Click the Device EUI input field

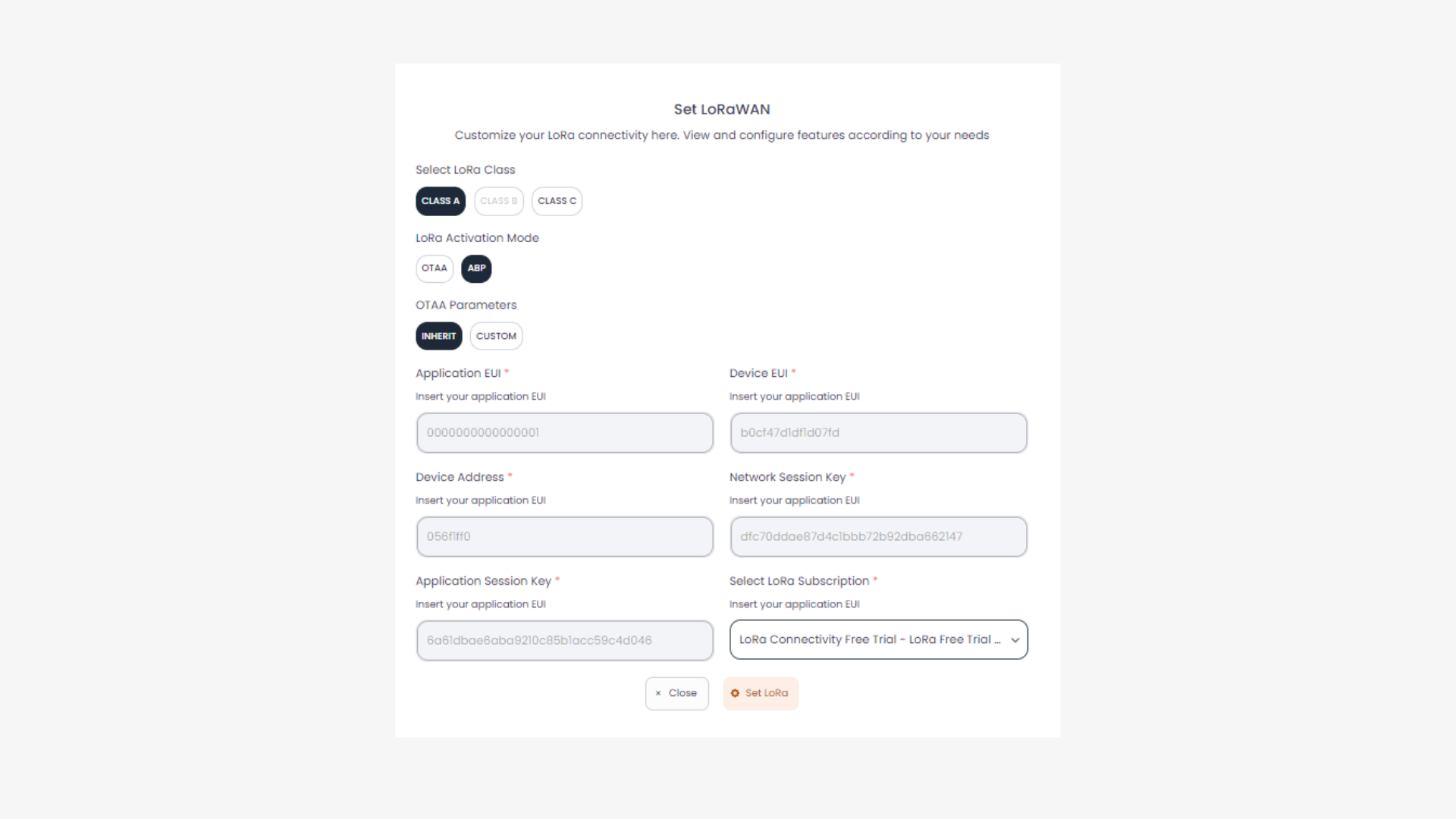(878, 432)
